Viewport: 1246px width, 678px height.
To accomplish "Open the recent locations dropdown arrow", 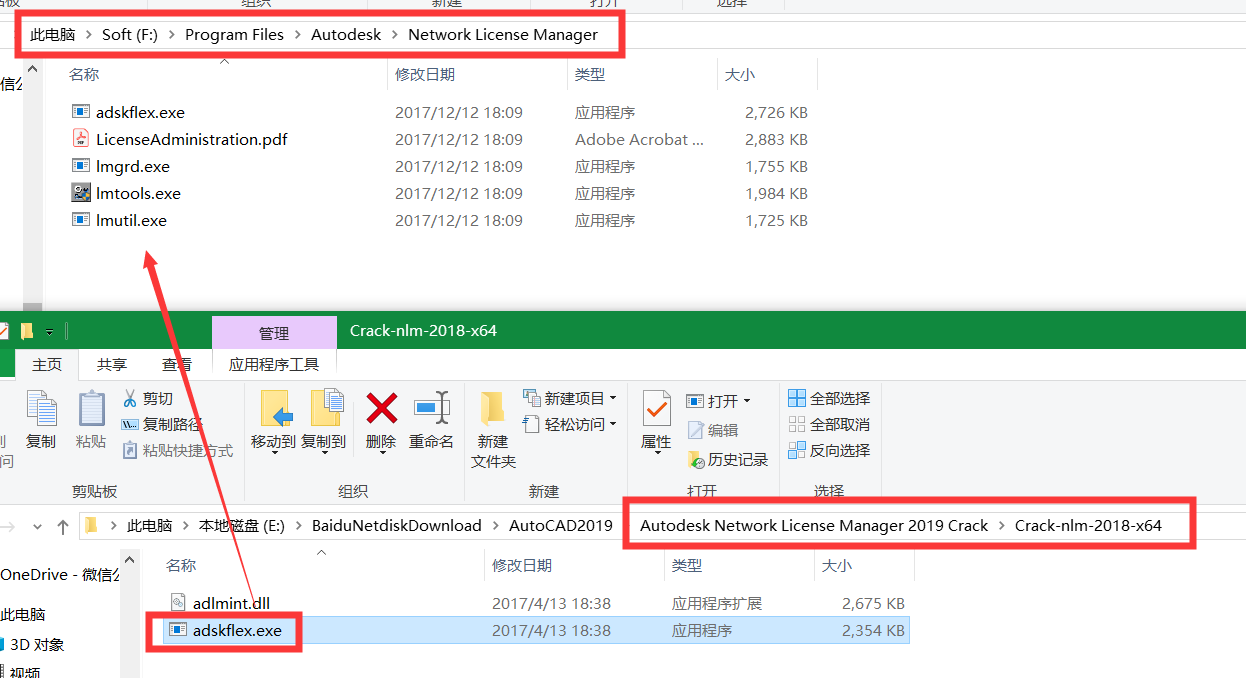I will point(38,525).
